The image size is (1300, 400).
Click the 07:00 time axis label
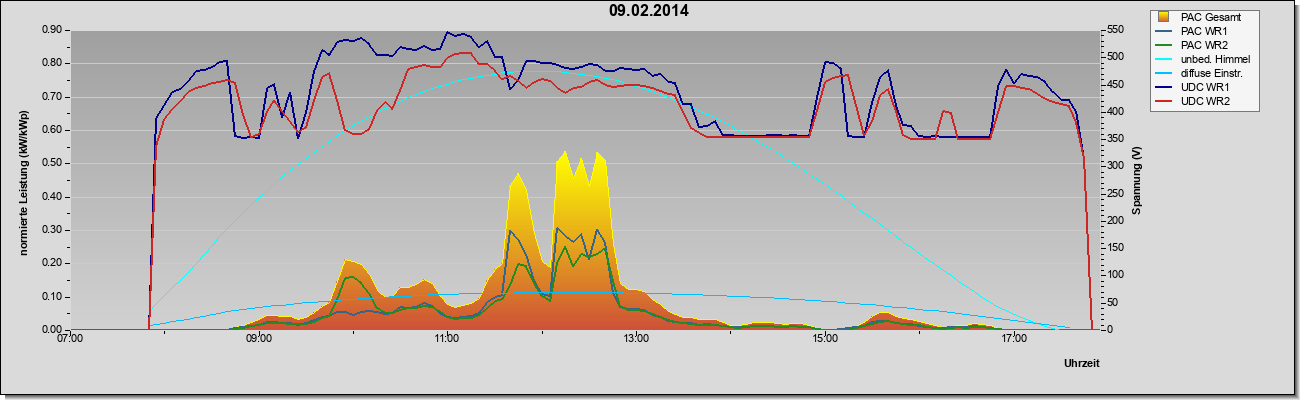(x=70, y=340)
